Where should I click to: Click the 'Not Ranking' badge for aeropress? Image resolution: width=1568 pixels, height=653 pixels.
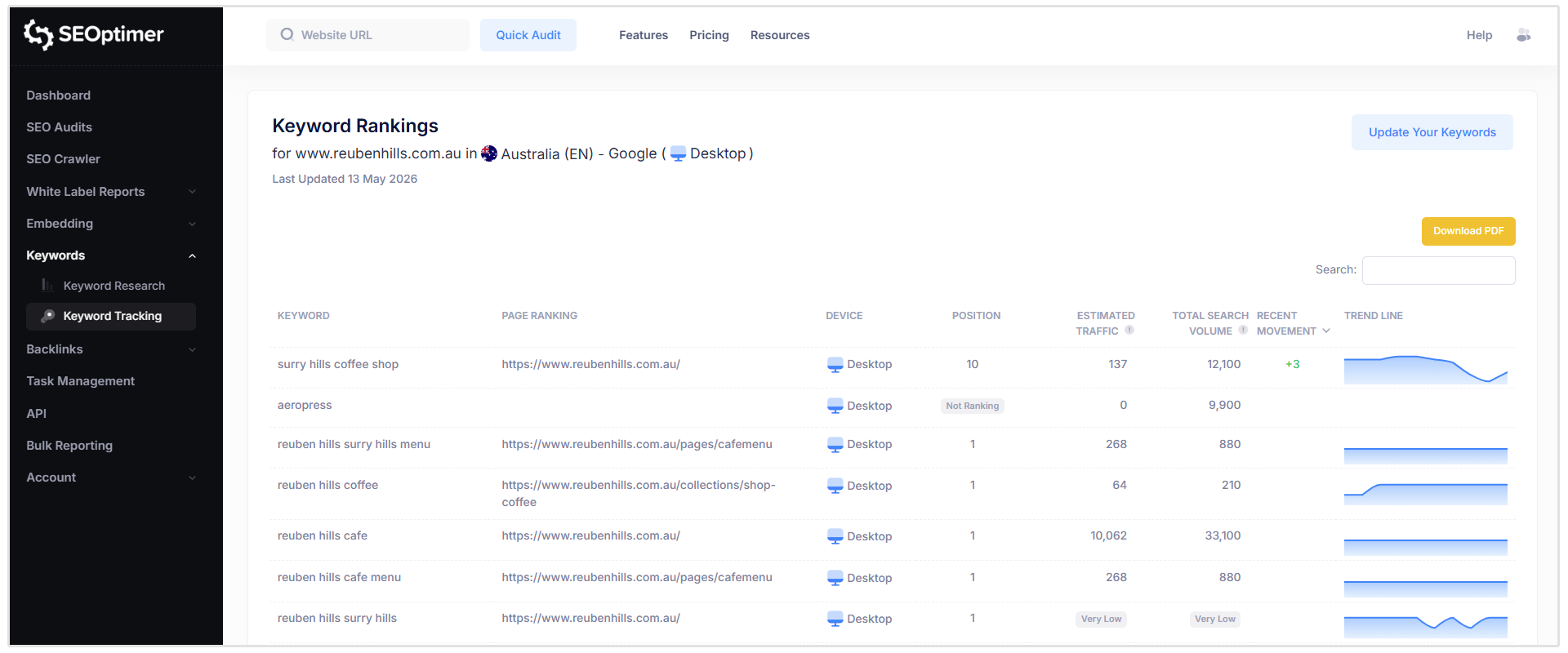[972, 406]
